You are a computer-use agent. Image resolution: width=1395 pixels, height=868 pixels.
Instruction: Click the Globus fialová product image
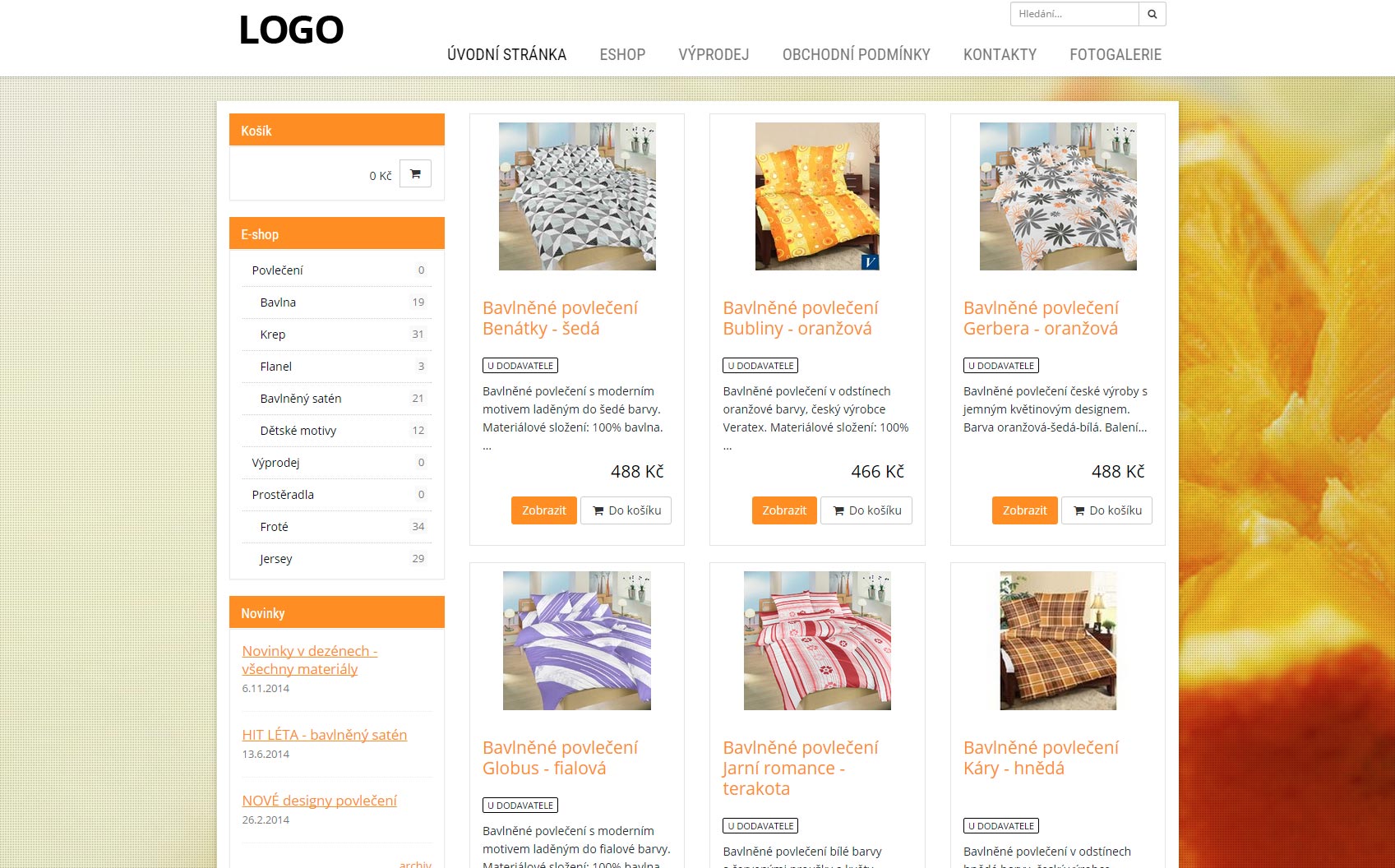[577, 640]
